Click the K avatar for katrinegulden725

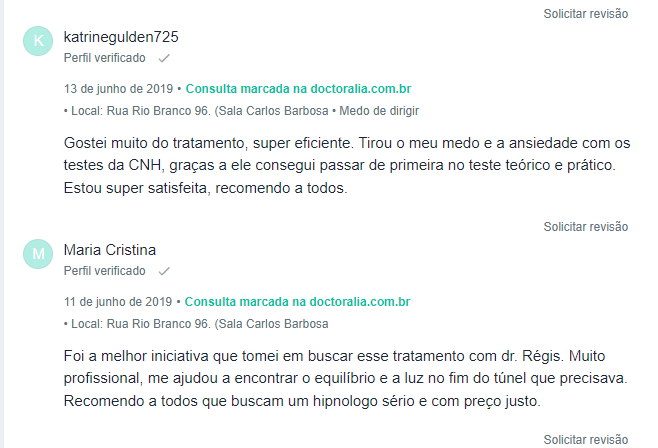pyautogui.click(x=38, y=41)
